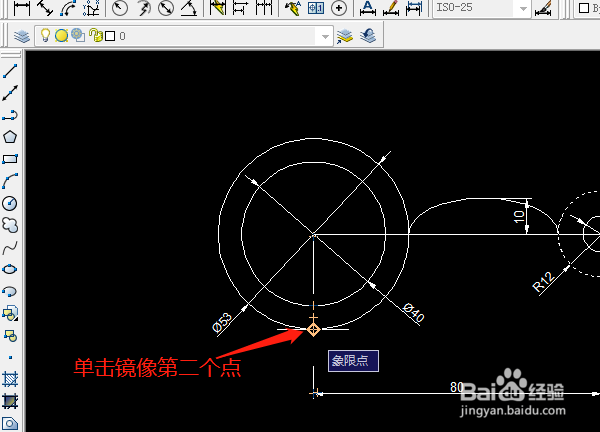Viewport: 600px width, 432px height.
Task: Select the Baseline dimension tool
Action: (x=240, y=8)
